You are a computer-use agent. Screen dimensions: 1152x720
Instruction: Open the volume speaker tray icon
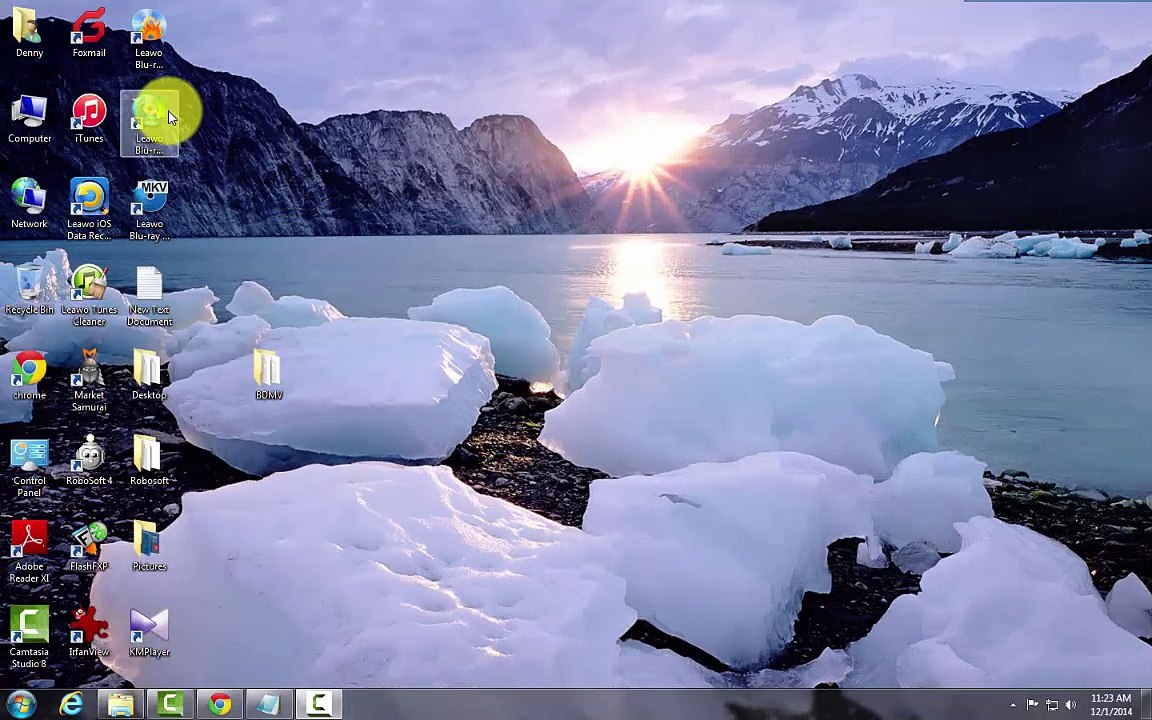pyautogui.click(x=1070, y=705)
